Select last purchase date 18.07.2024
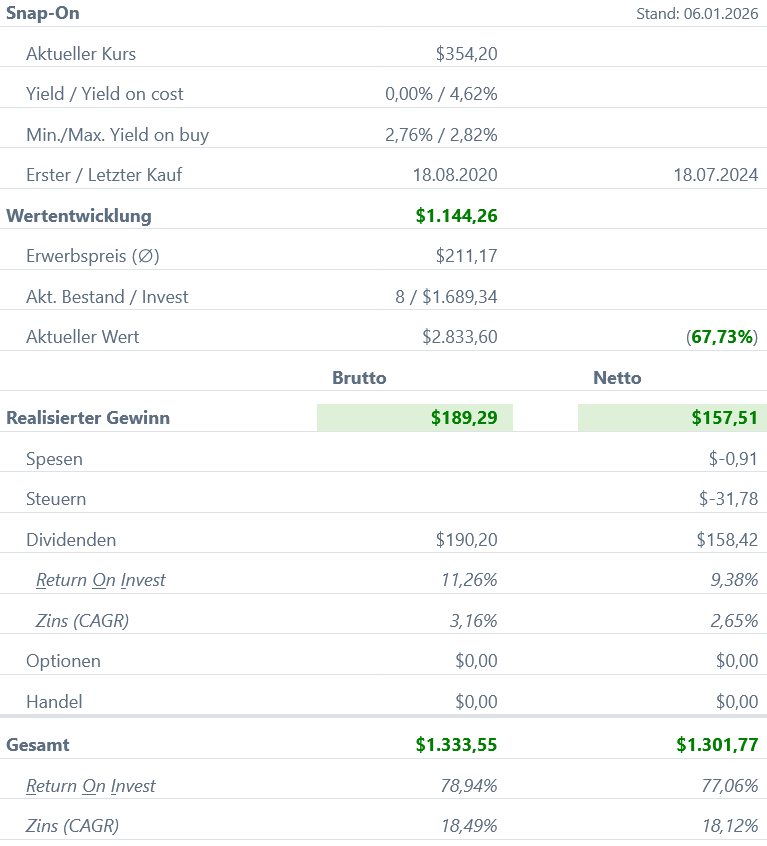767x846 pixels. click(715, 175)
